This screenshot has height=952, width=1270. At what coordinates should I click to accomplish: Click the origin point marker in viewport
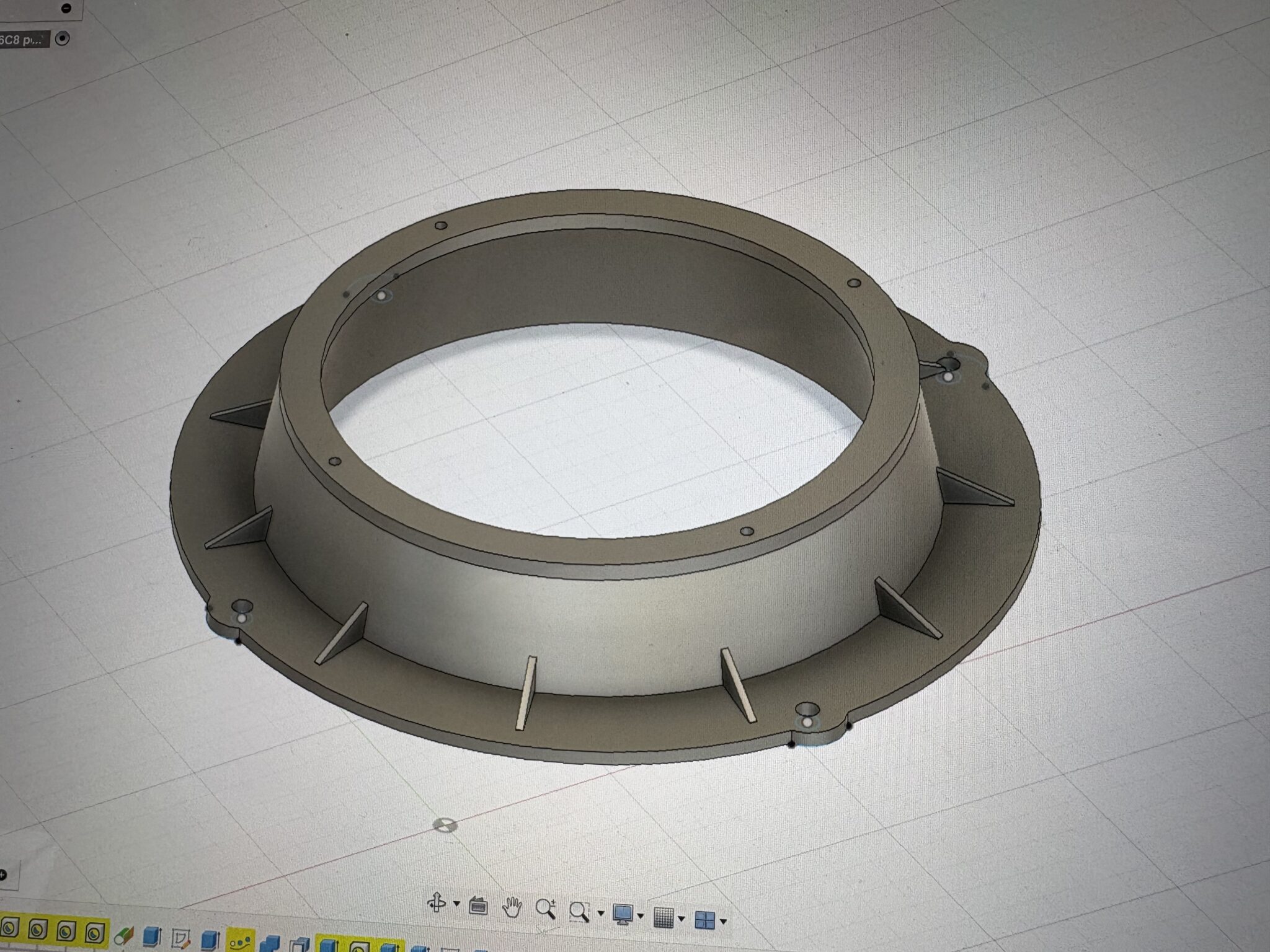(444, 825)
